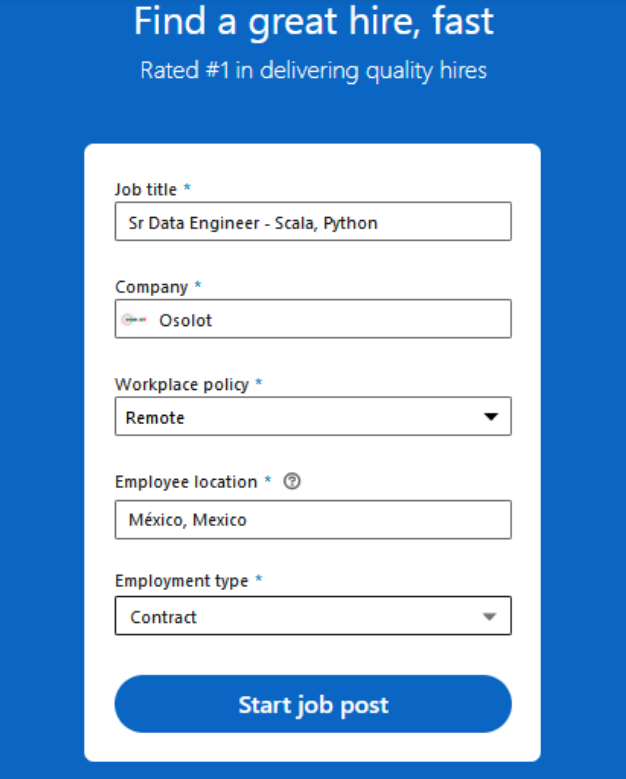Click the 'Osolot' company name text
Screen dimensions: 626x779
186,320
